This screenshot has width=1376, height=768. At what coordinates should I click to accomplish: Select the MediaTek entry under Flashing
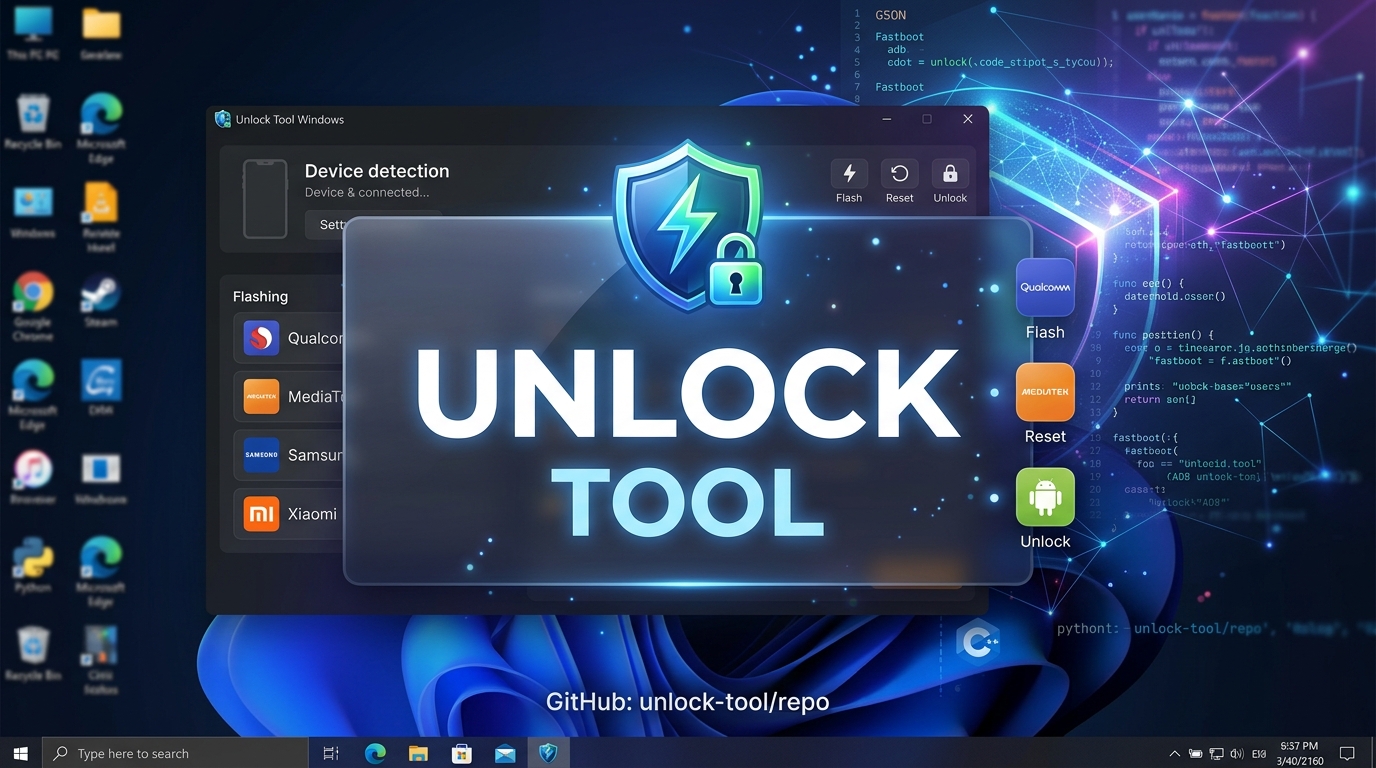(288, 397)
